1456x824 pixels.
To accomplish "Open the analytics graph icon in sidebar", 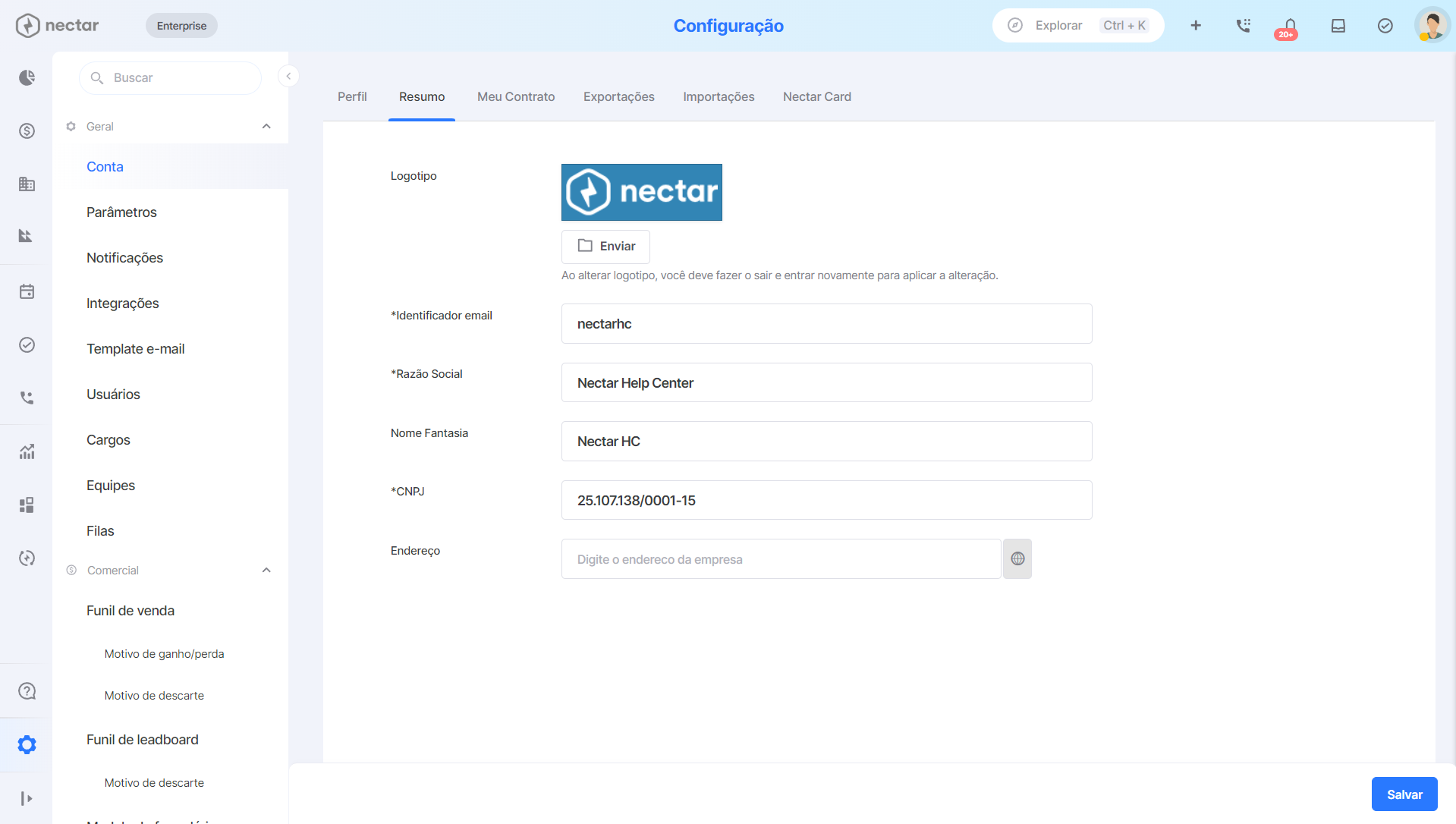I will [x=27, y=451].
